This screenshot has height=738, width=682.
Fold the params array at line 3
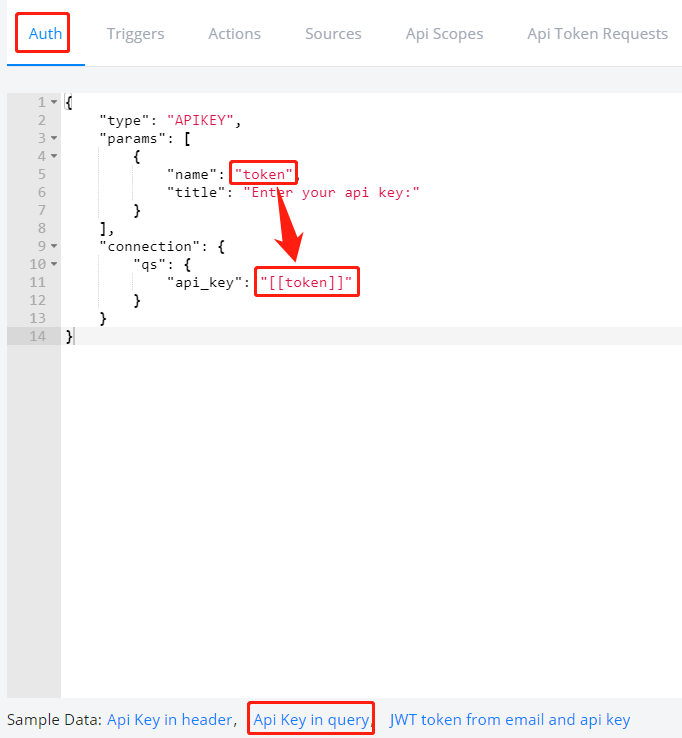coord(54,139)
